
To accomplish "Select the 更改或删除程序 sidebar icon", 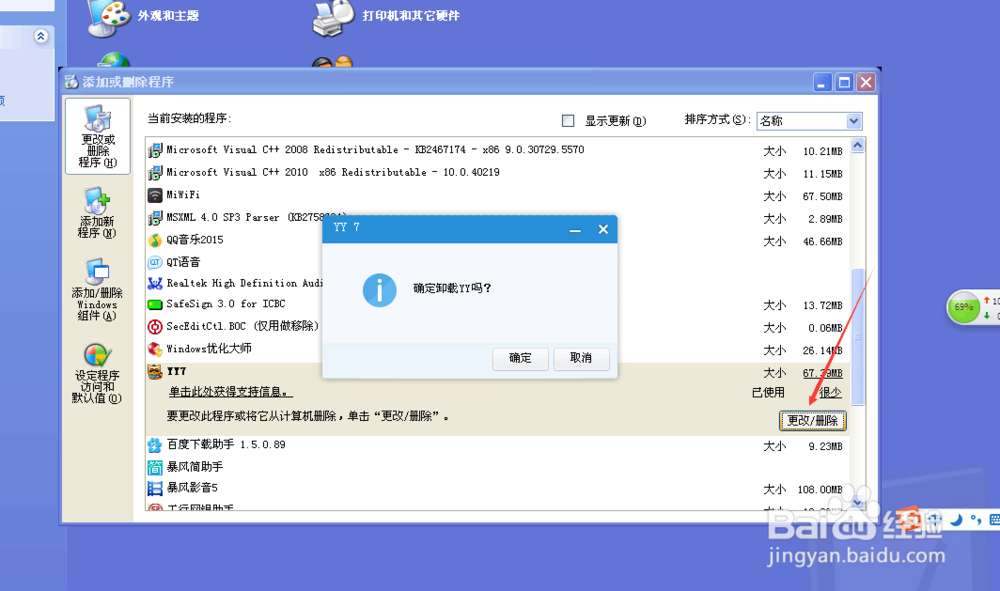I will click(98, 136).
